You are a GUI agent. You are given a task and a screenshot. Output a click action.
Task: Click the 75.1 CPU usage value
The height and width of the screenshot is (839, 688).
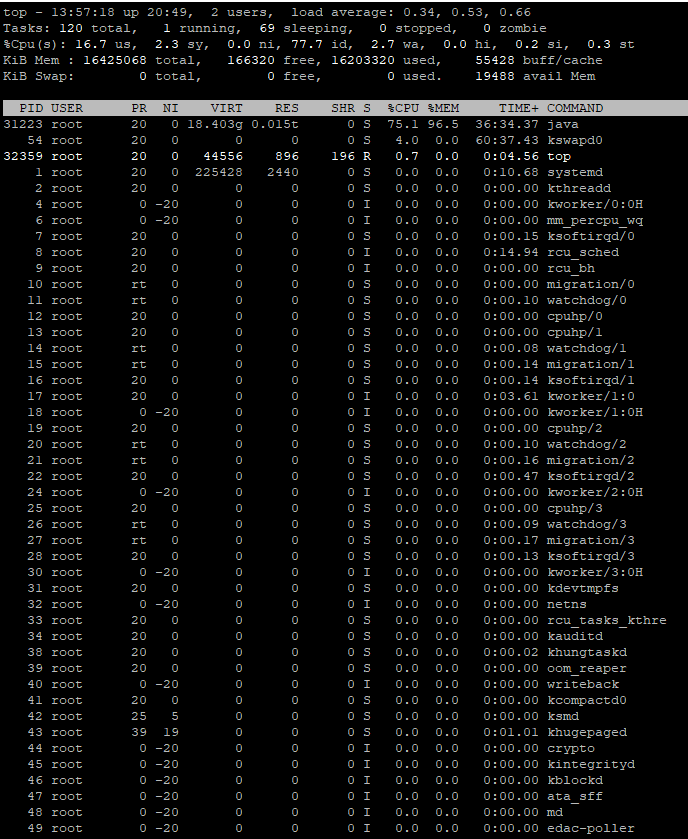(403, 124)
